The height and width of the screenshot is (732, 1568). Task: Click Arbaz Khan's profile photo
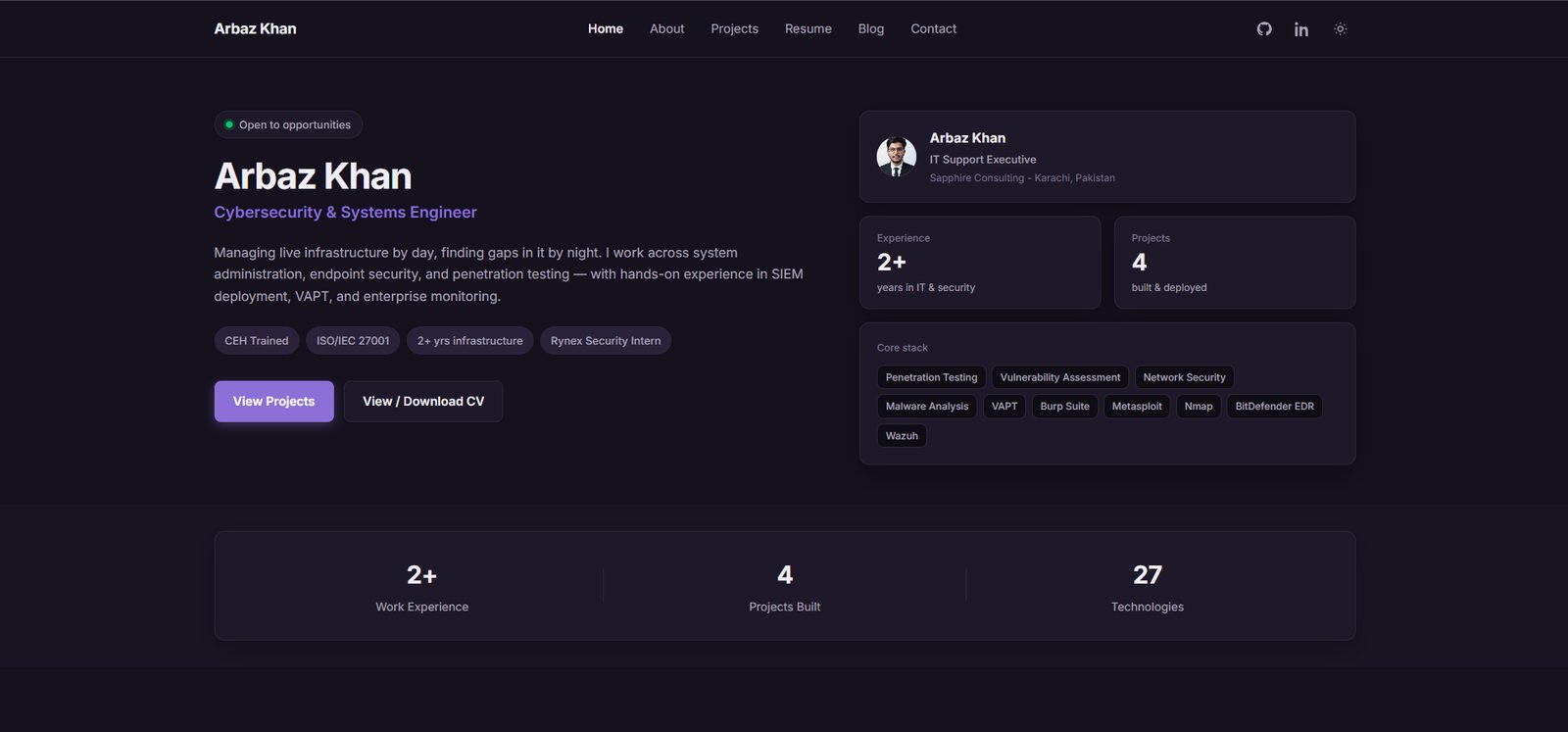coord(897,157)
